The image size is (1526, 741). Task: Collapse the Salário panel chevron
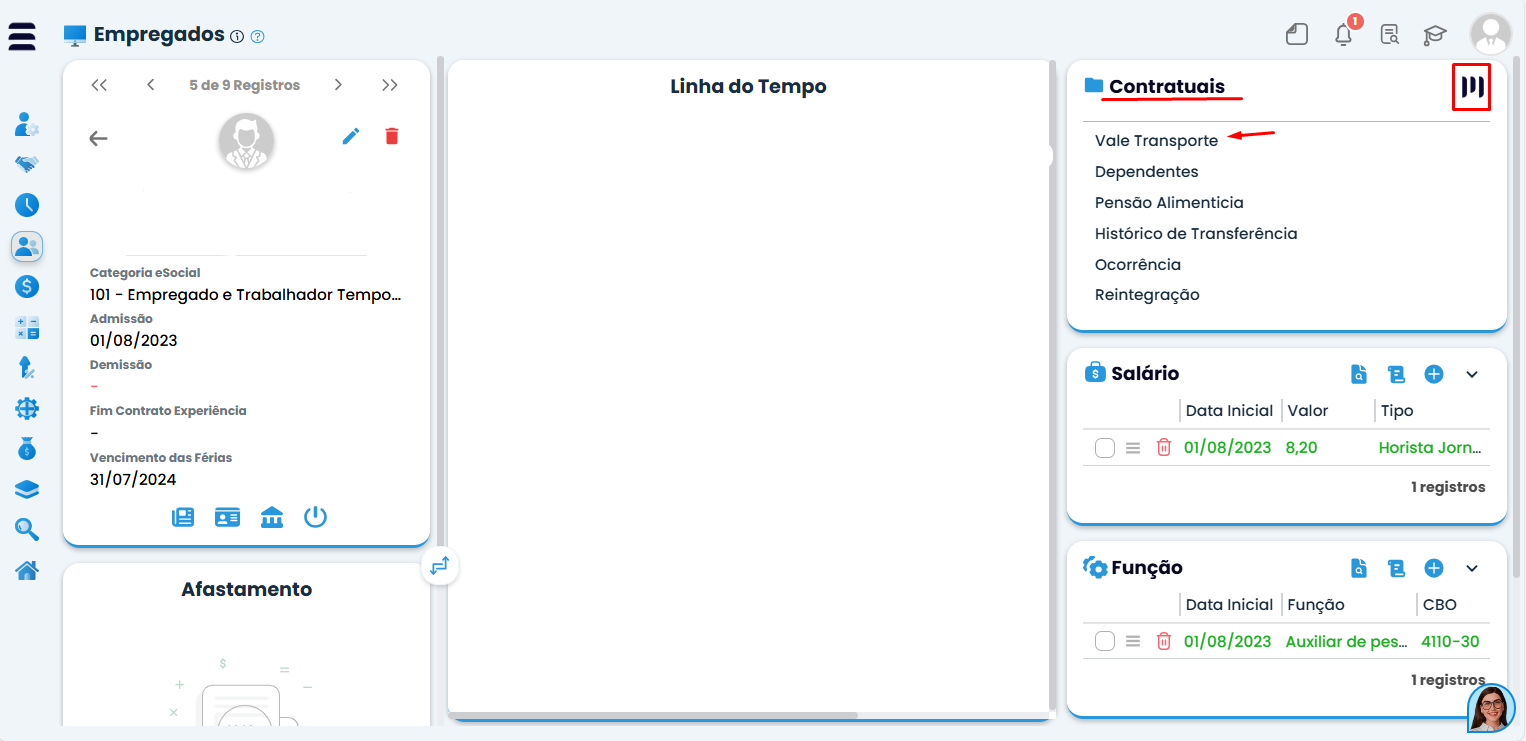click(1472, 374)
